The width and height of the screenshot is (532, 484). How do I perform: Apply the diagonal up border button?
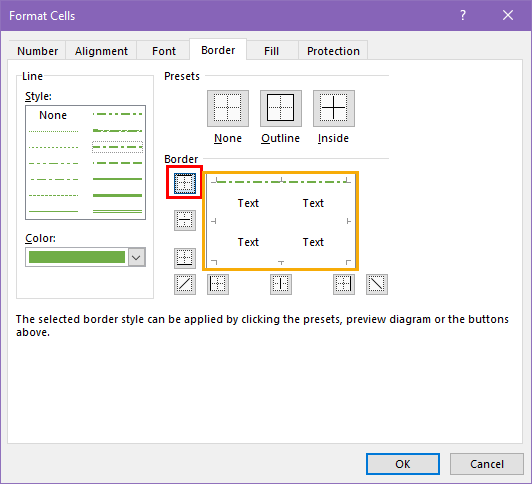click(x=185, y=284)
